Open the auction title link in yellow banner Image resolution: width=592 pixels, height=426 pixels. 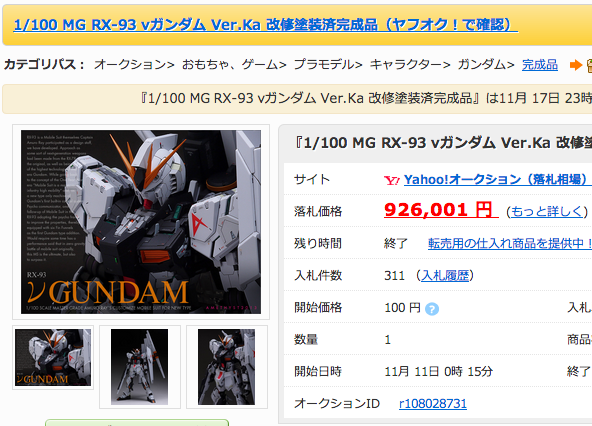(x=266, y=25)
